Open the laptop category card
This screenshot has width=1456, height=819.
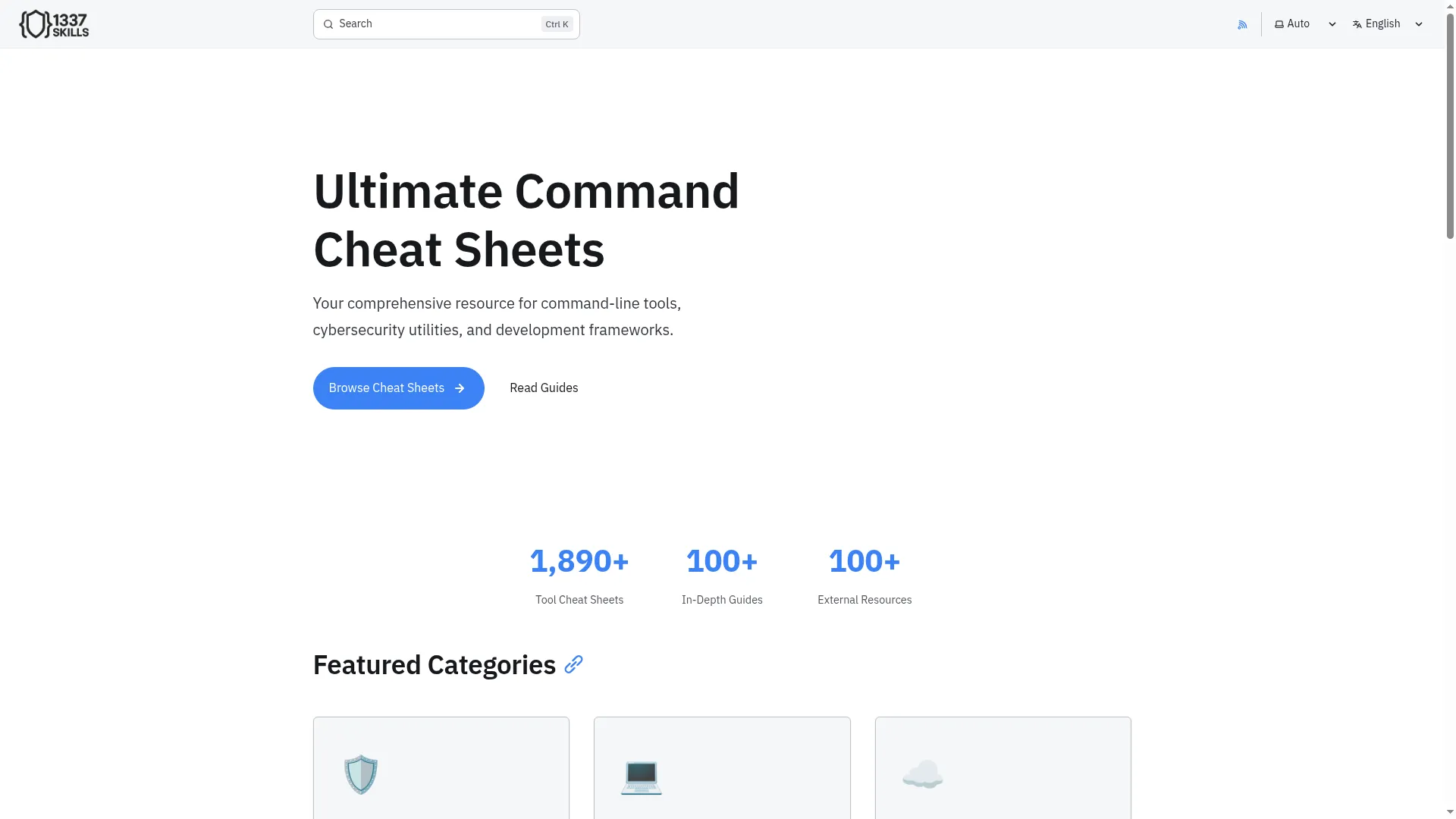[x=722, y=767]
